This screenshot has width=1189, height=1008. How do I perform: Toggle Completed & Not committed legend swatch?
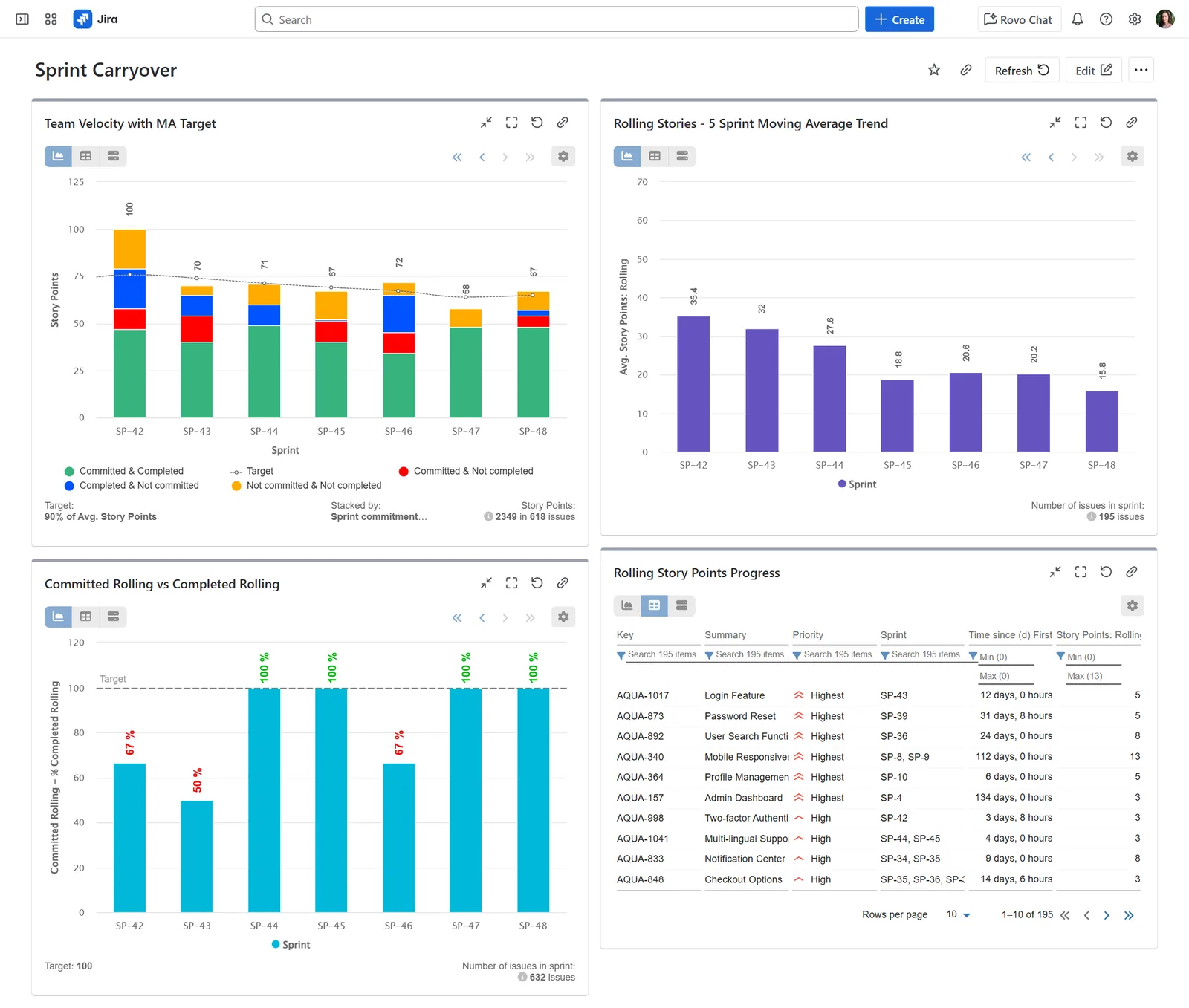69,486
